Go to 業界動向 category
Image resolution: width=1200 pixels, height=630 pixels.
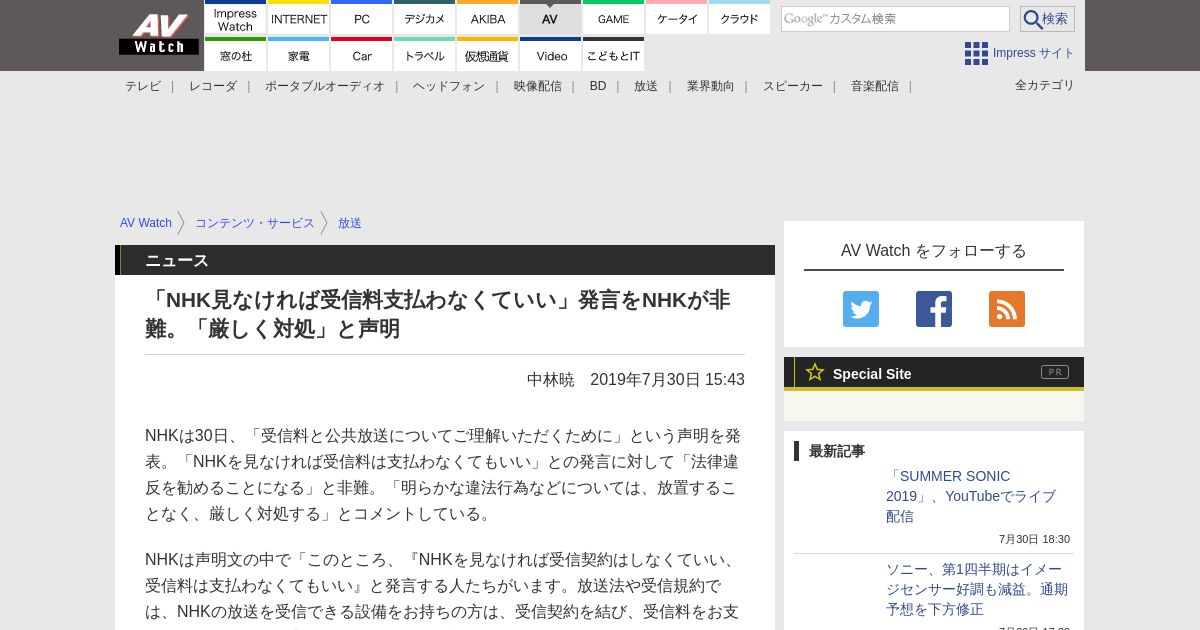711,86
